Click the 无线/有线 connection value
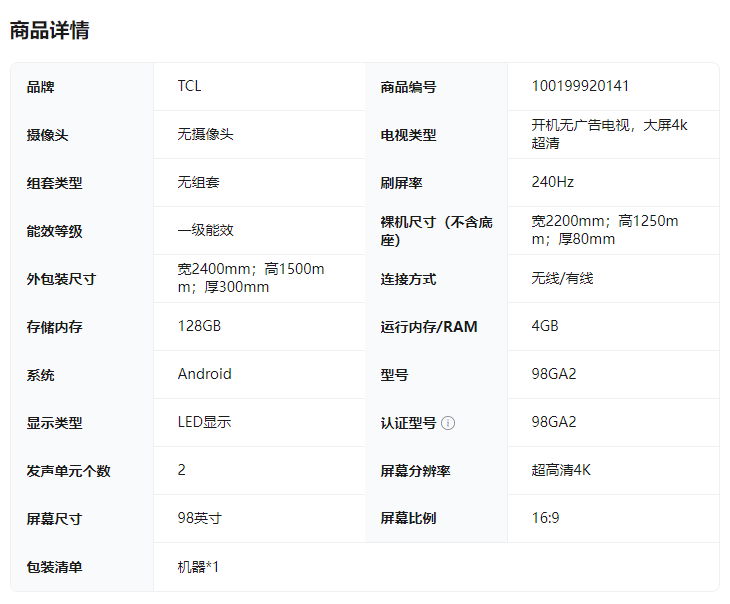This screenshot has width=730, height=604. pyautogui.click(x=562, y=278)
